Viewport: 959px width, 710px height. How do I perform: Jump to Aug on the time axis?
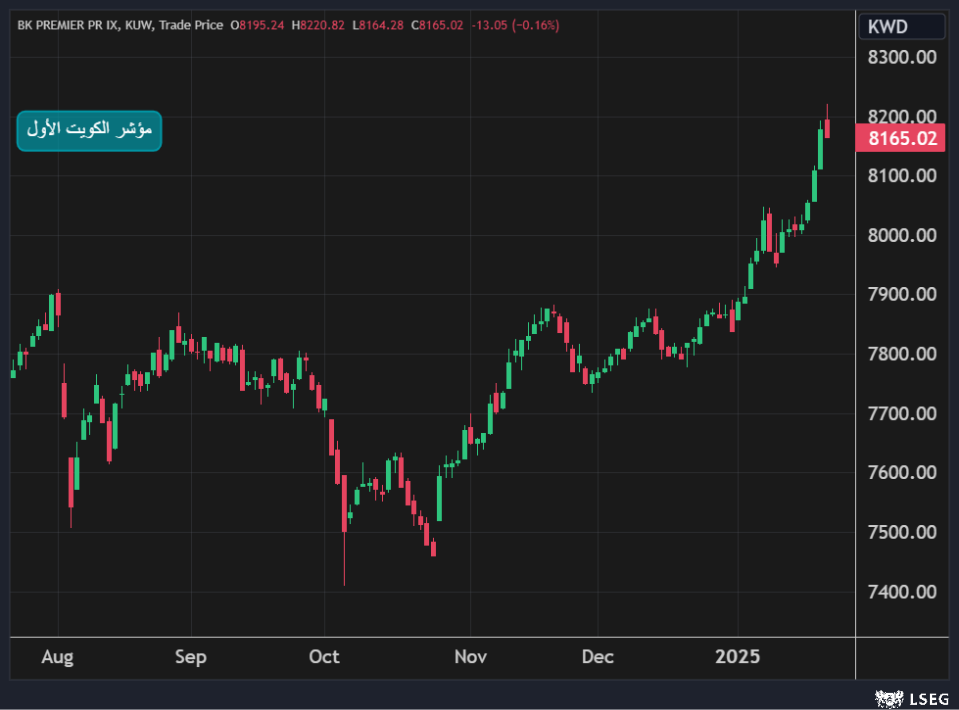[x=59, y=657]
